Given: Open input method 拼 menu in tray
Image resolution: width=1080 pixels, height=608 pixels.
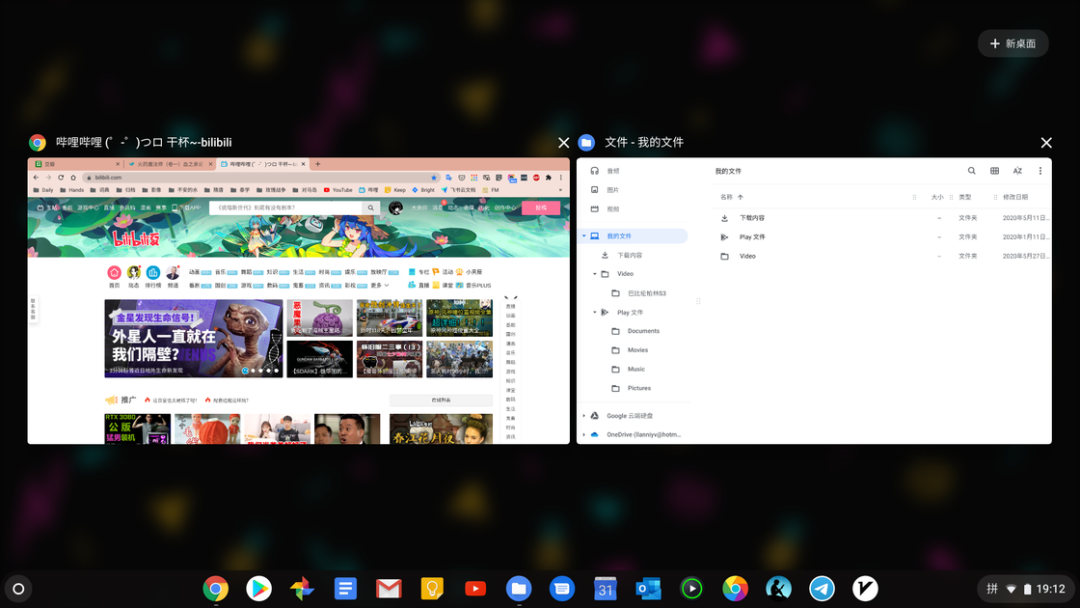Looking at the screenshot, I should pyautogui.click(x=992, y=589).
